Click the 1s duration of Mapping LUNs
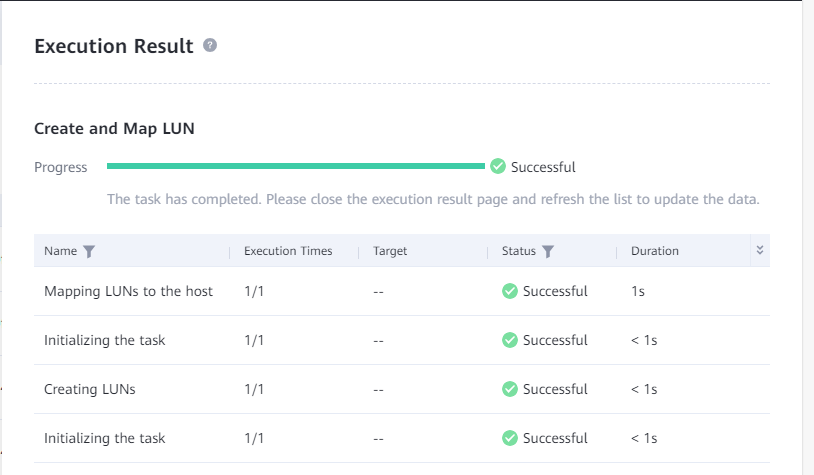Viewport: 814px width, 475px height. point(638,291)
